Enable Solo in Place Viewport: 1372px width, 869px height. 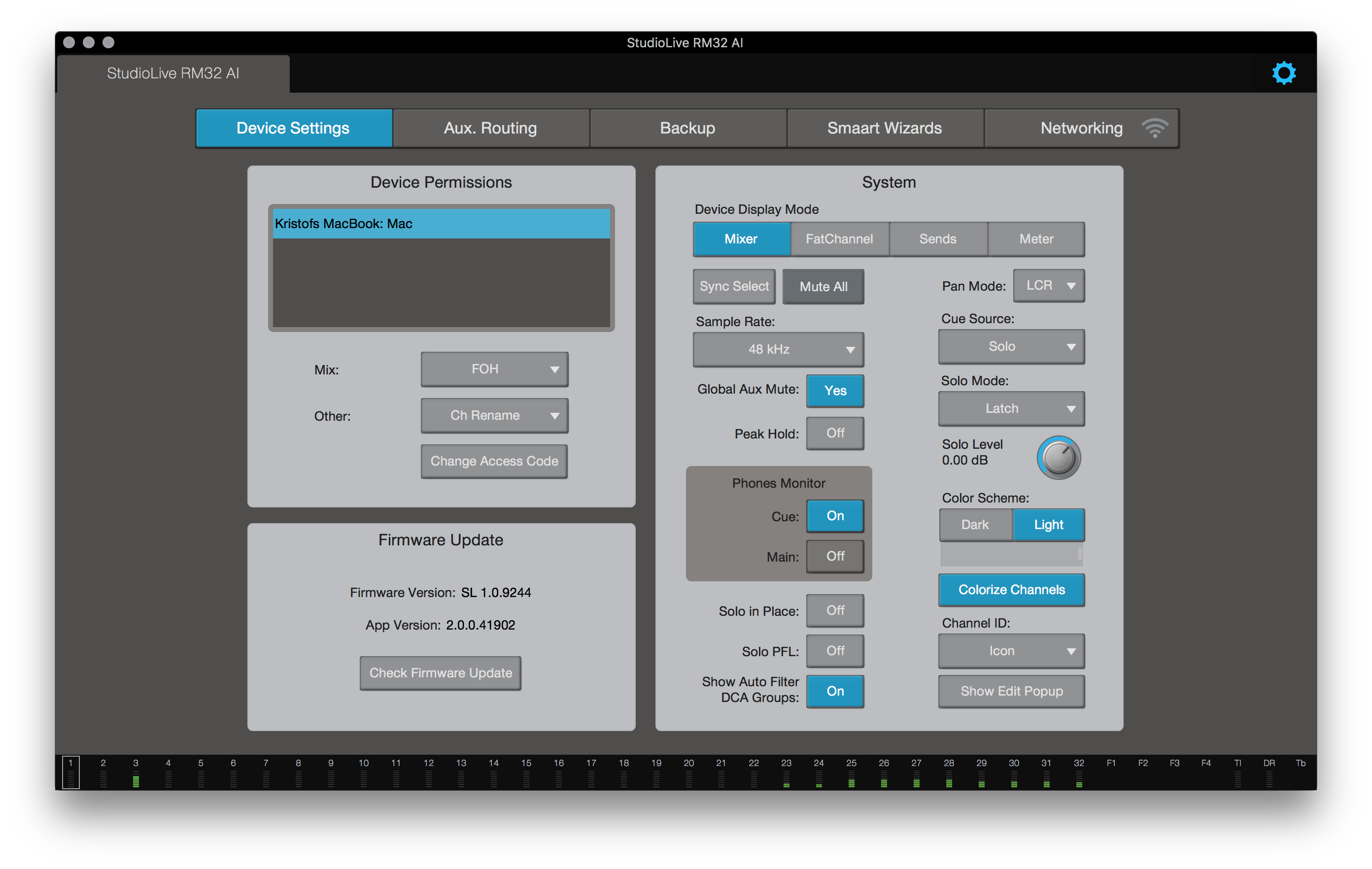click(835, 610)
